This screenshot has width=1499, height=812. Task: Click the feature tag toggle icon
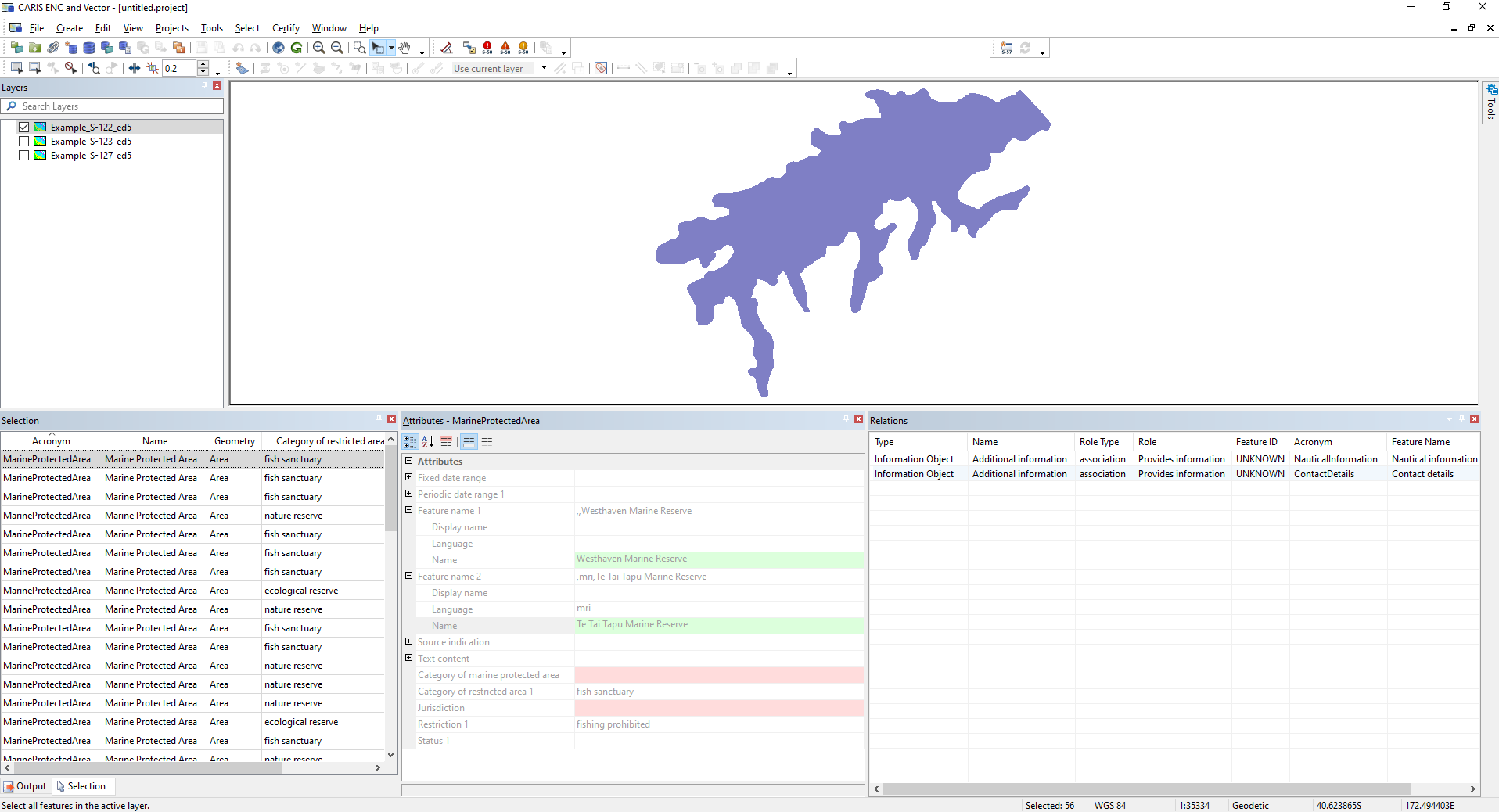[x=601, y=68]
